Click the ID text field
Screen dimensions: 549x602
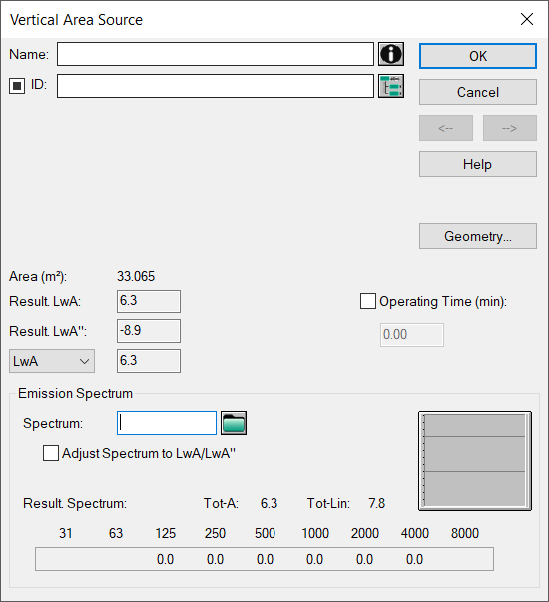point(215,86)
